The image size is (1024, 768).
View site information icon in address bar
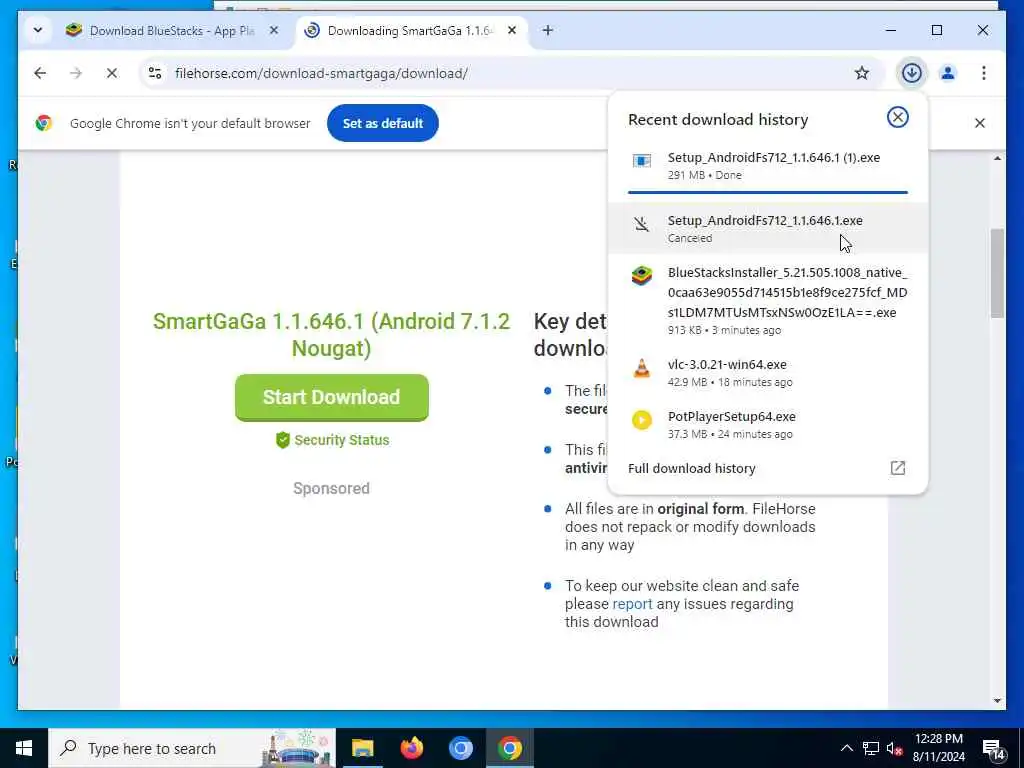click(x=155, y=73)
